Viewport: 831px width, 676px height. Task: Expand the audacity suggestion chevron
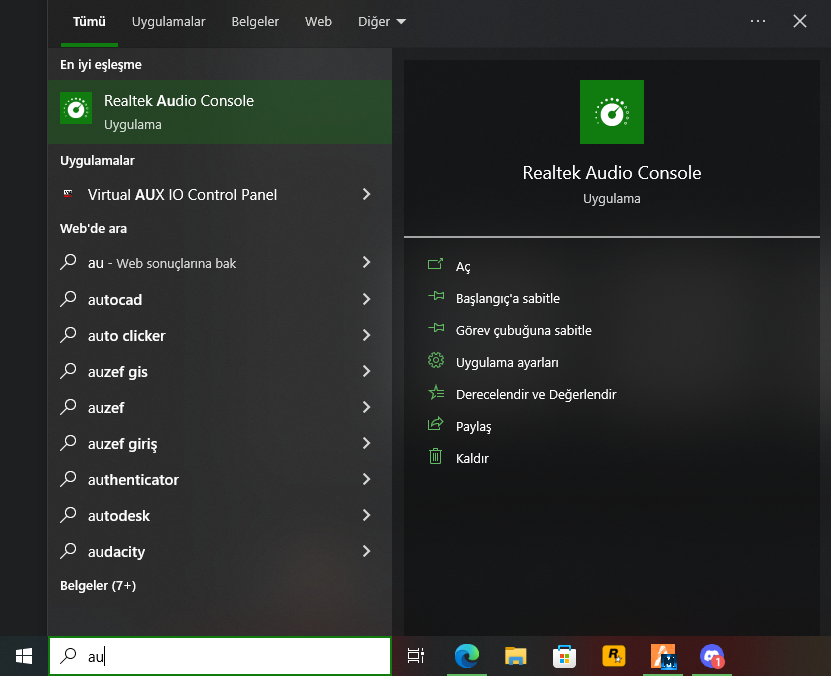click(366, 552)
